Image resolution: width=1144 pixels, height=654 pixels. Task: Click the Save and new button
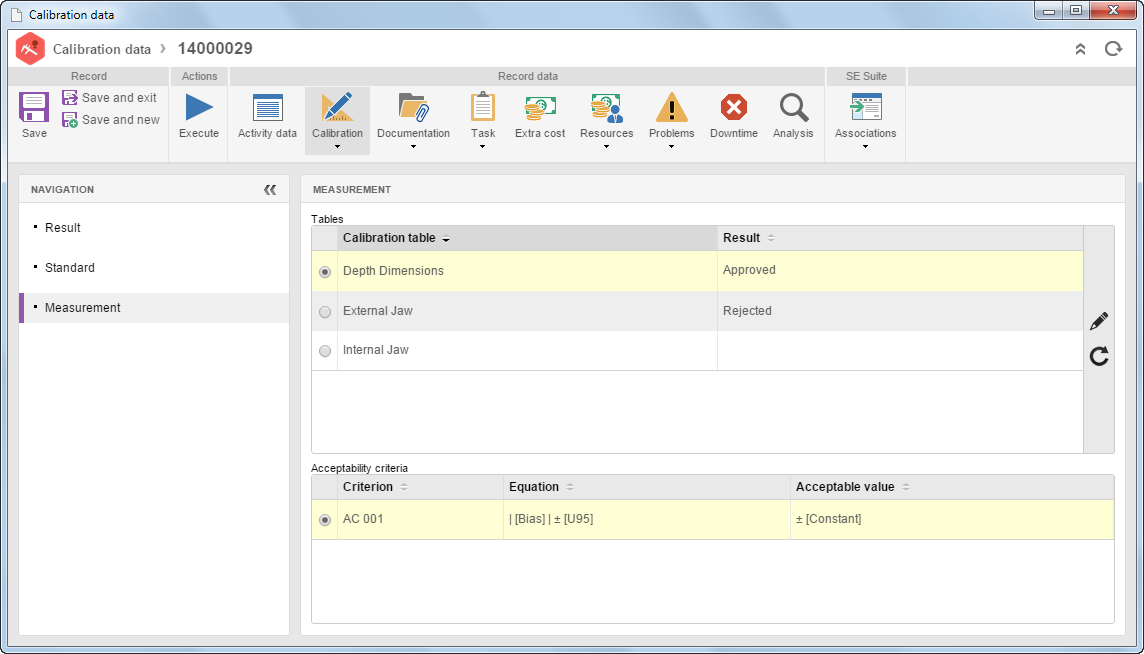[x=111, y=120]
